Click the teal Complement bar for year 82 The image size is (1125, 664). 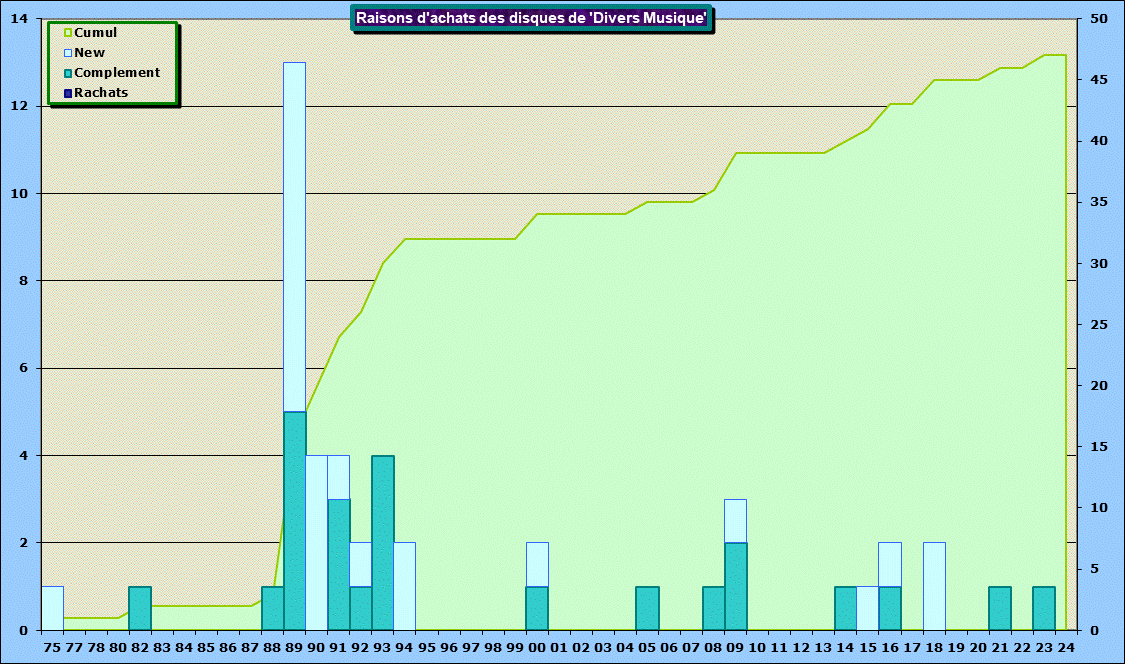(x=140, y=608)
